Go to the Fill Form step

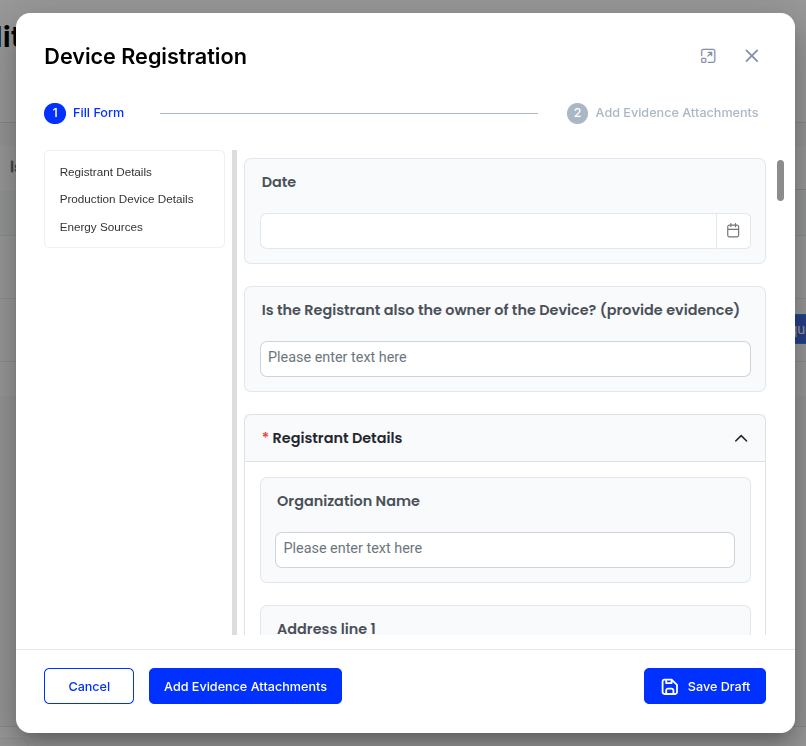pyautogui.click(x=98, y=113)
